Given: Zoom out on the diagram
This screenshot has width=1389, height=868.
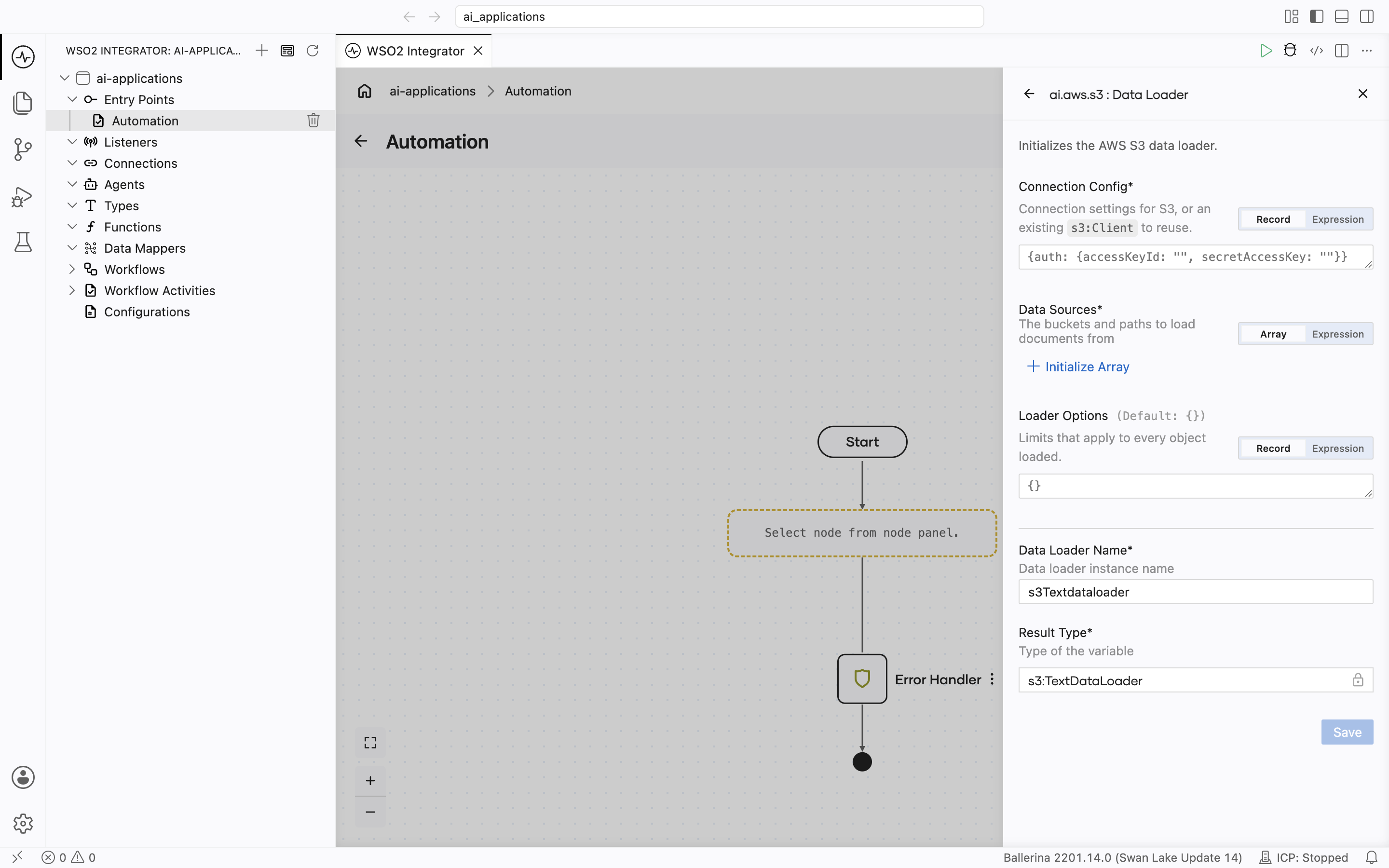Looking at the screenshot, I should (x=370, y=812).
